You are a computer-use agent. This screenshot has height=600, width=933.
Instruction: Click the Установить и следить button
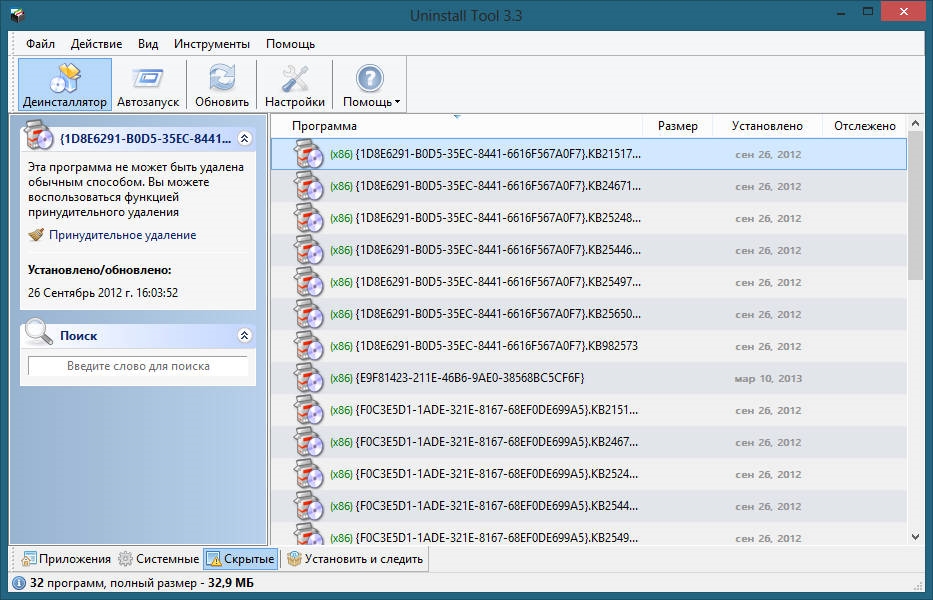[x=355, y=559]
